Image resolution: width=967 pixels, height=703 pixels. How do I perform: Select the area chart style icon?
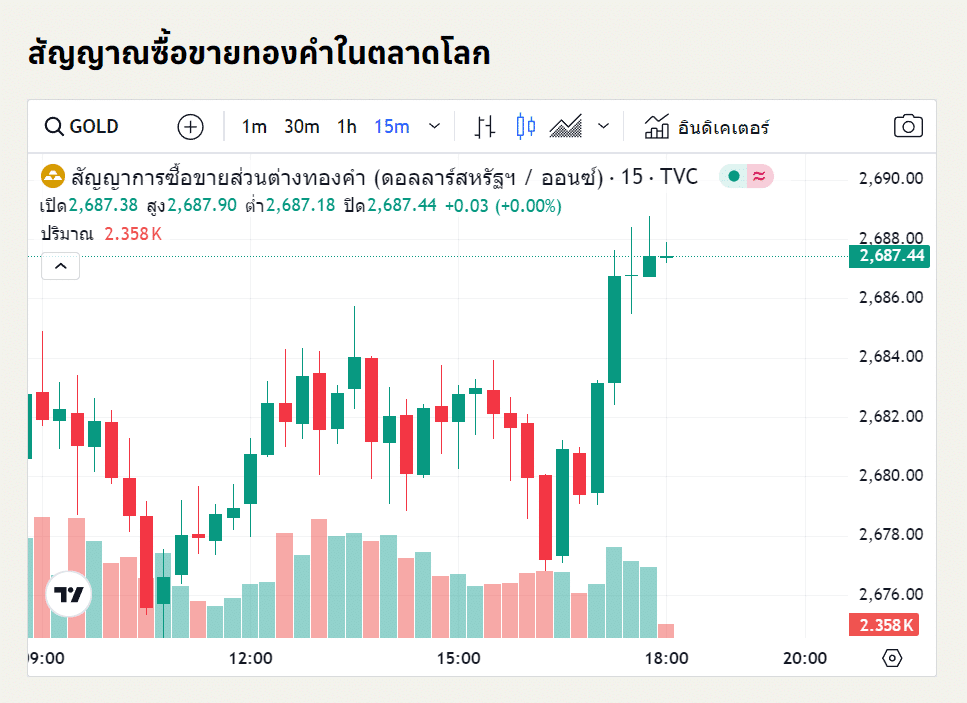coord(567,126)
